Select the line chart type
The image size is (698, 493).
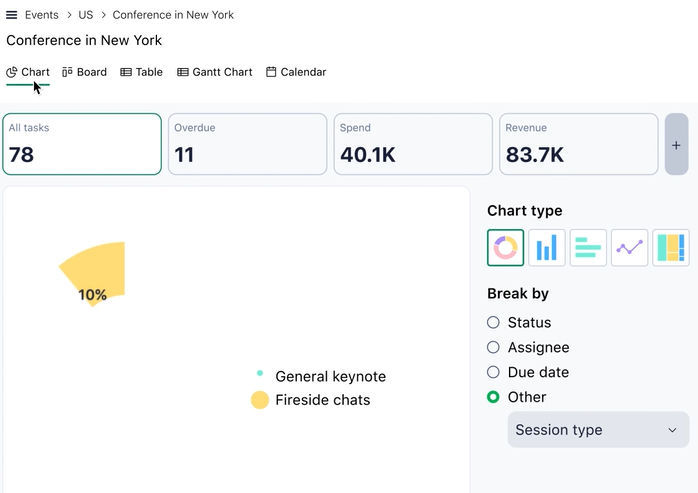pos(629,248)
